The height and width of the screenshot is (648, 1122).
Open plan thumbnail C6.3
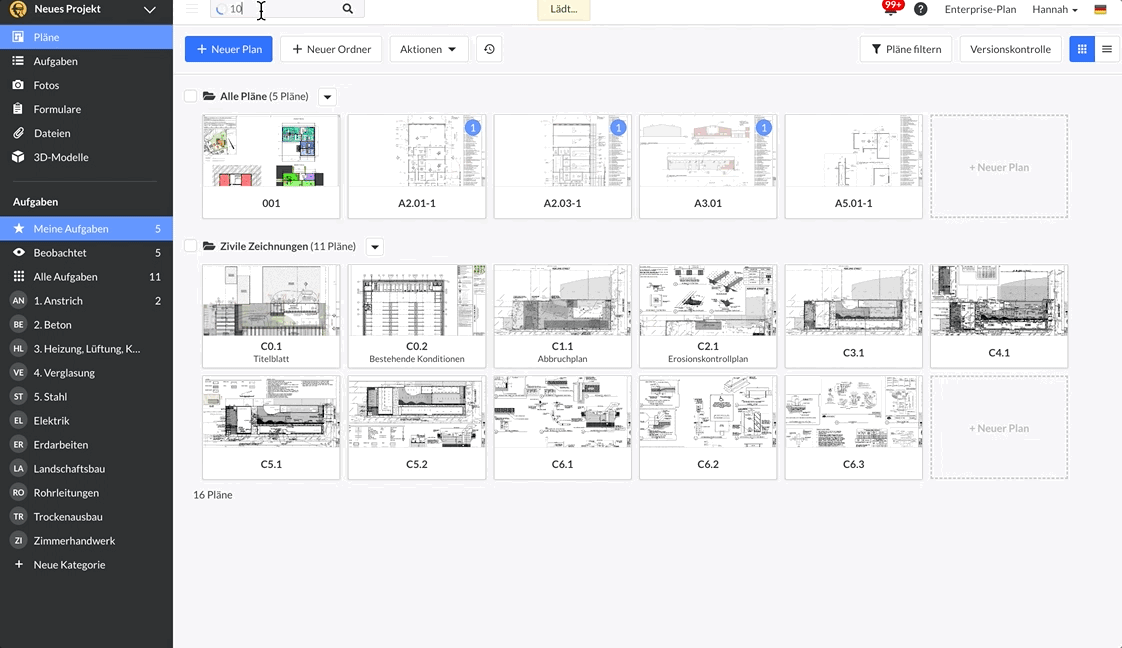(x=854, y=427)
